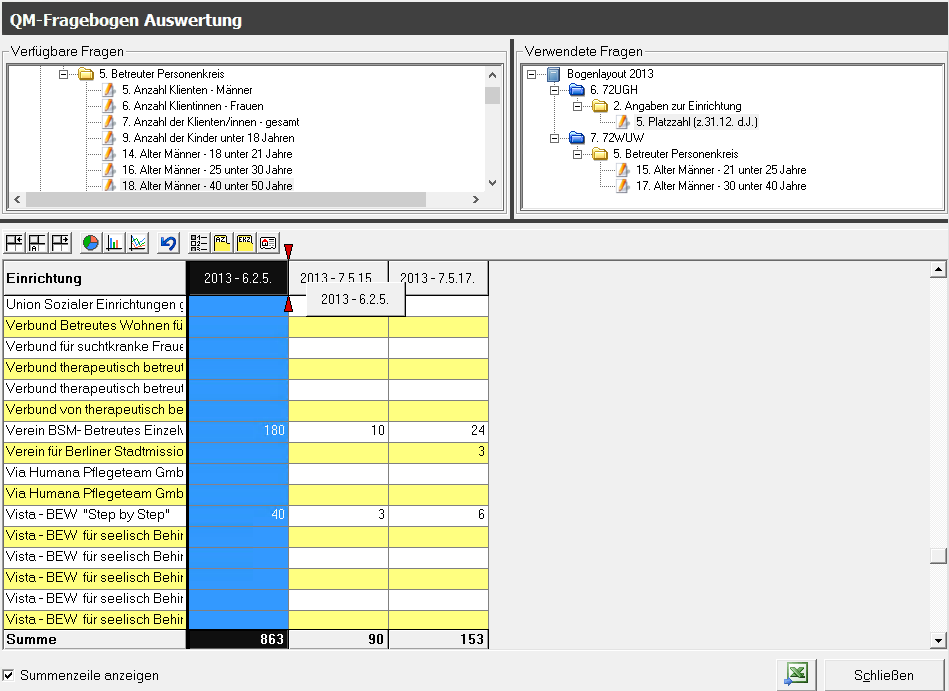Image resolution: width=949 pixels, height=691 pixels.
Task: Show the line chart diagram
Action: [138, 243]
